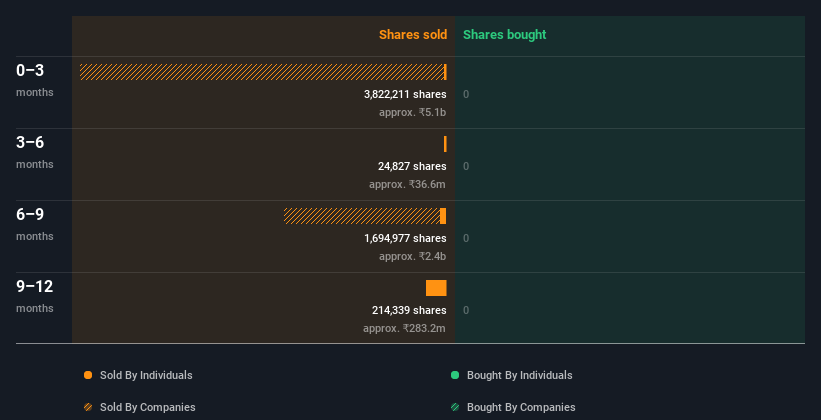Click the 'Shares sold' column header
This screenshot has height=420, width=821.
point(413,35)
